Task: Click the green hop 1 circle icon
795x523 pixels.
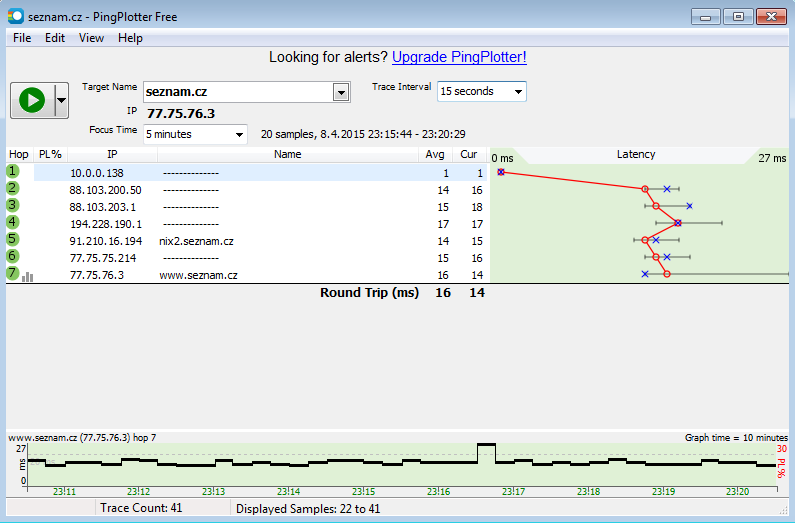Action: [x=13, y=172]
